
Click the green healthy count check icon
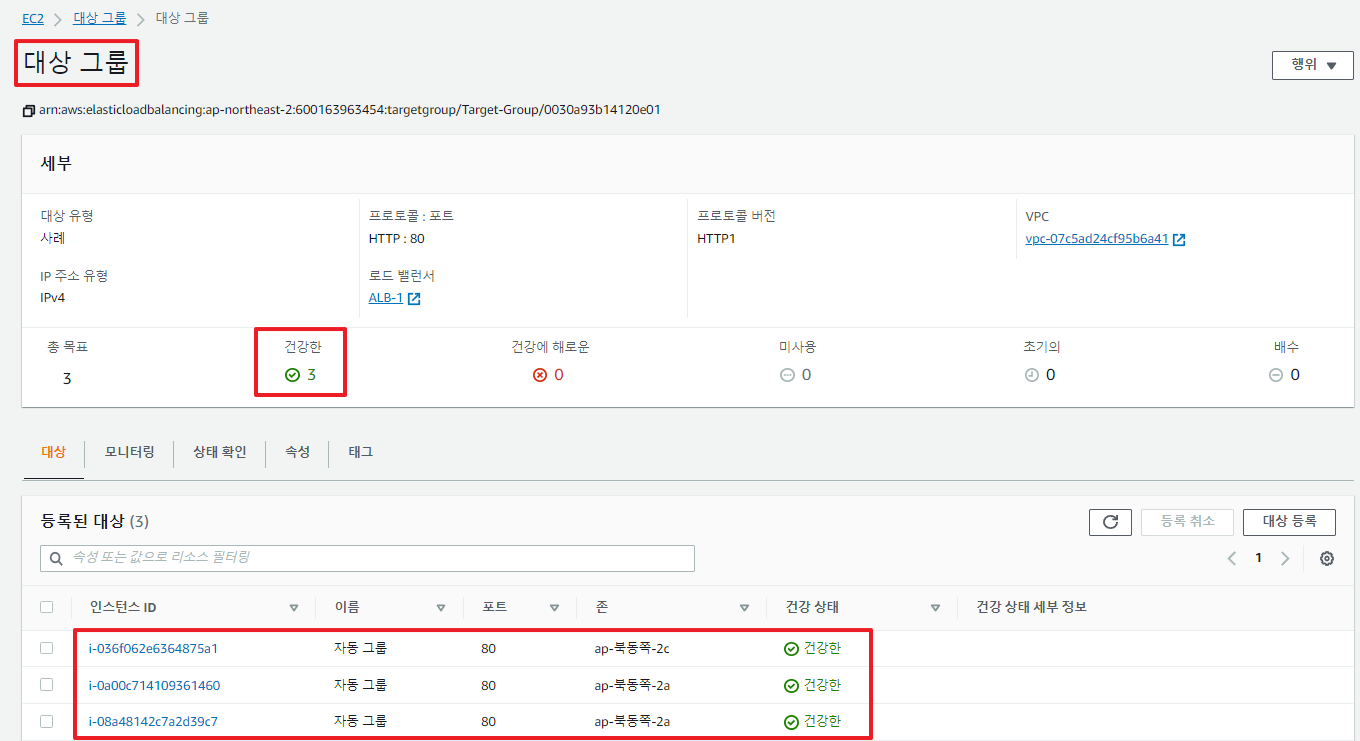(x=292, y=375)
